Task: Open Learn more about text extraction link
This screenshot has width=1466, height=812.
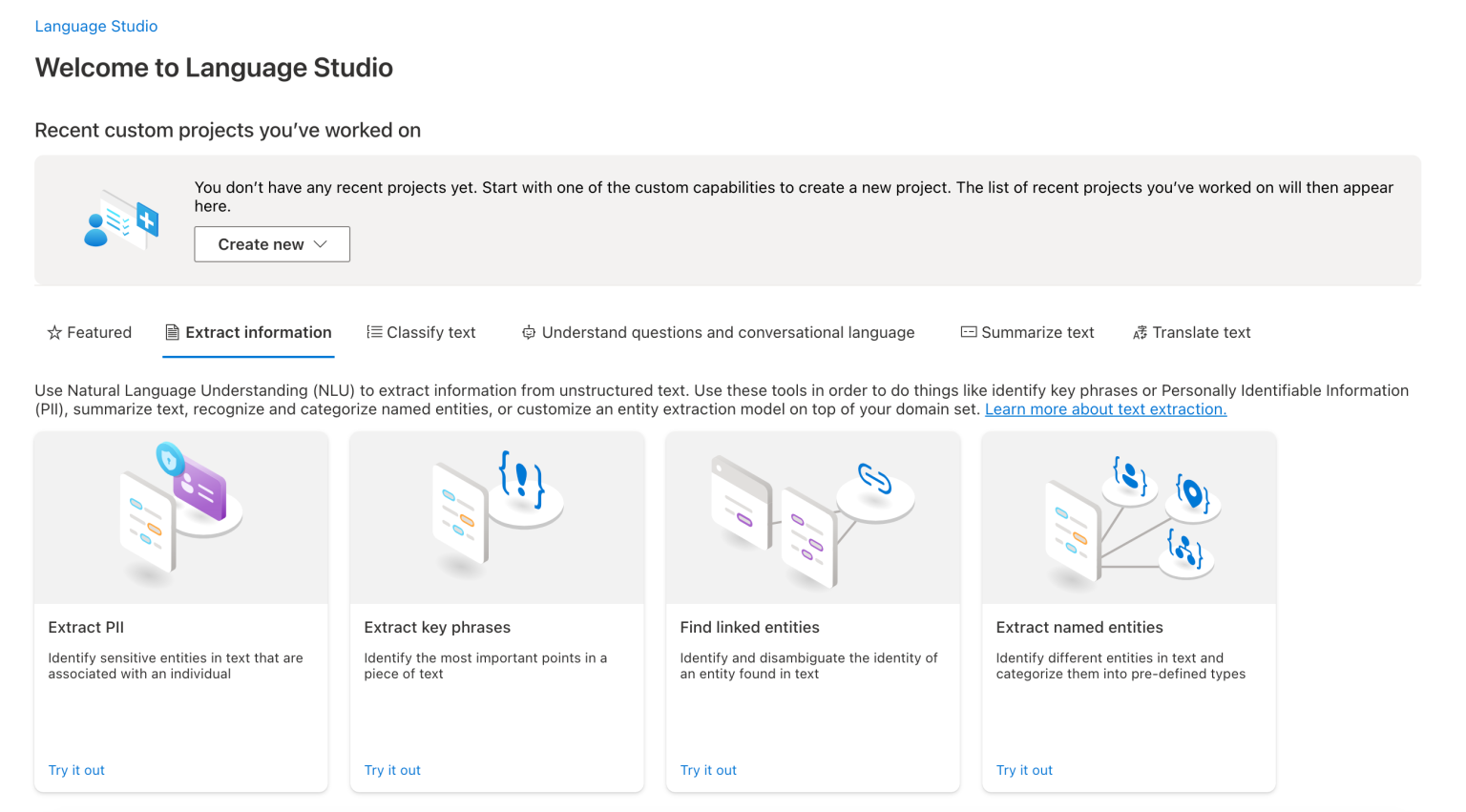Action: click(1105, 408)
